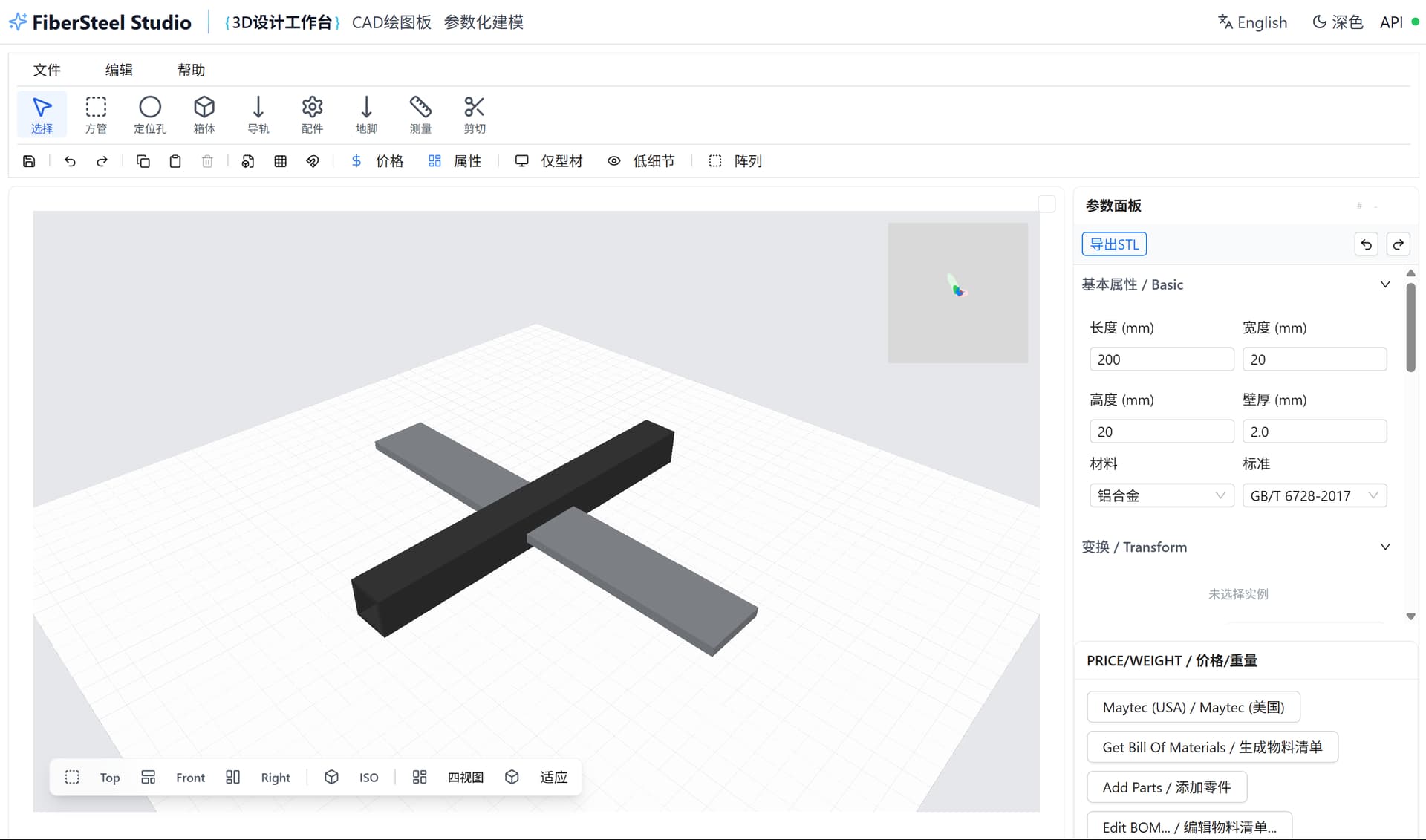
Task: Collapse the 基本属性 / Basic section
Action: (1384, 284)
